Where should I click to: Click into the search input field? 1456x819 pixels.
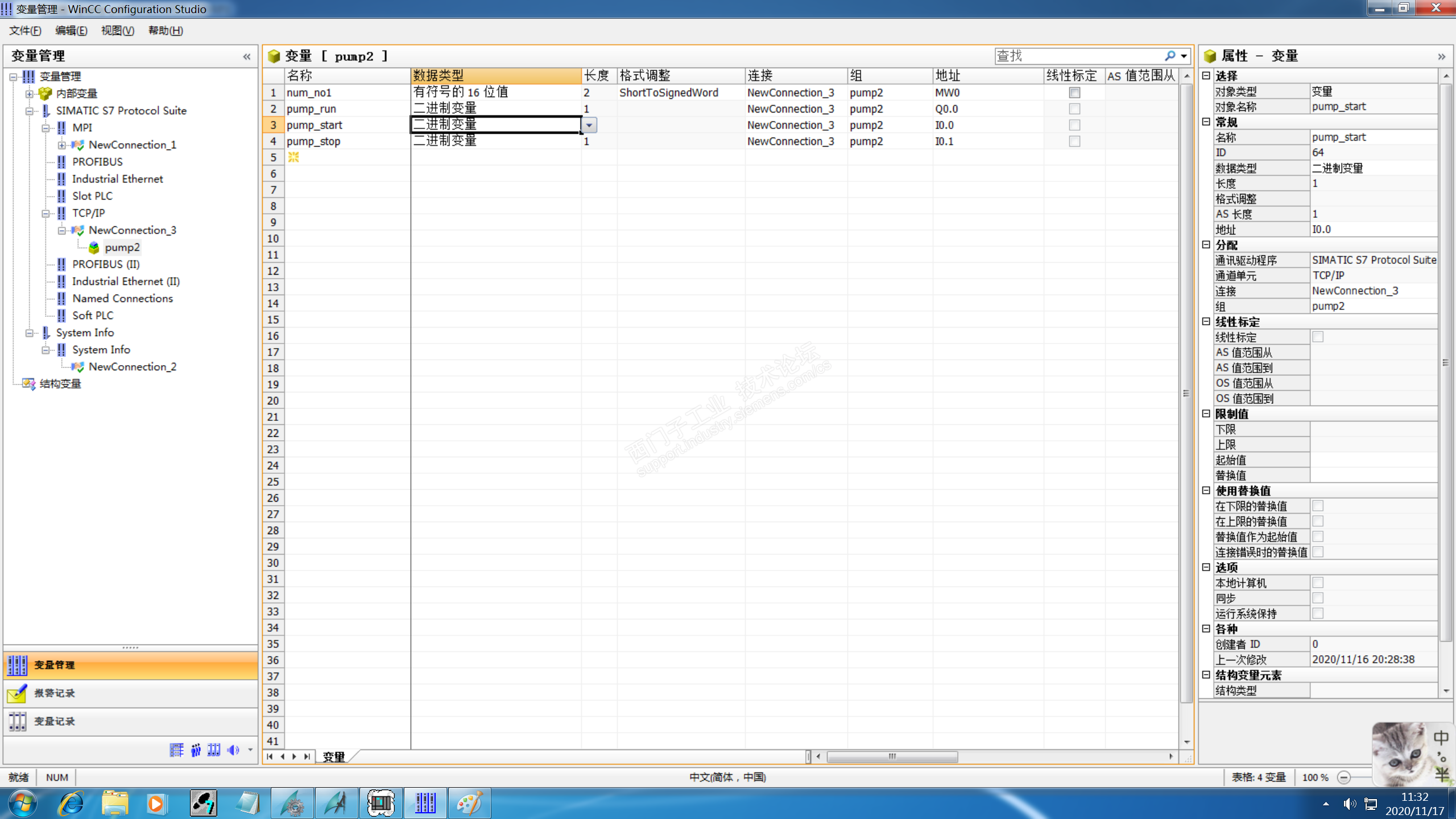click(x=1078, y=56)
